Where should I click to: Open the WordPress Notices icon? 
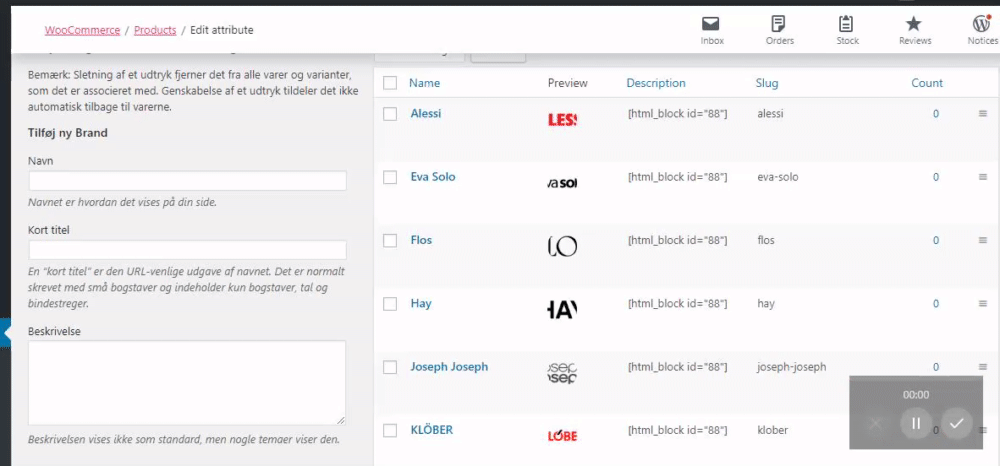pos(981,24)
